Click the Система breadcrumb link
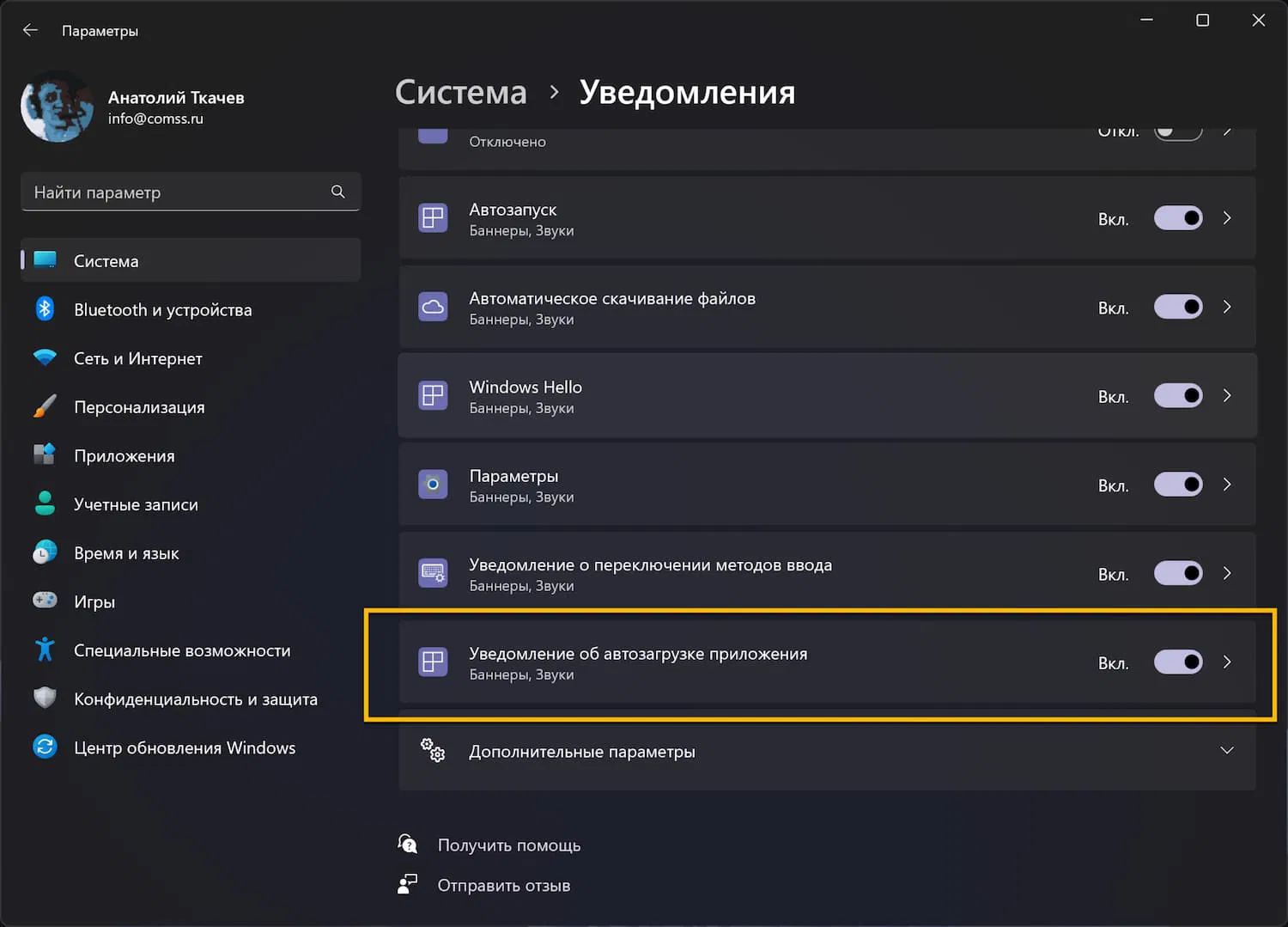 pyautogui.click(x=461, y=93)
